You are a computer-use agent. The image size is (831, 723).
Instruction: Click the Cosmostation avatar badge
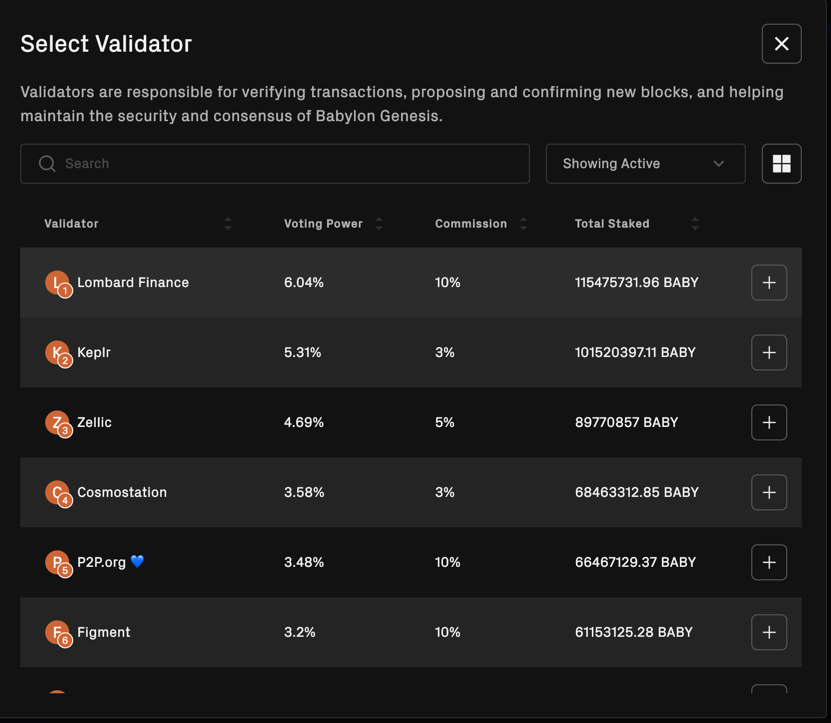click(58, 494)
